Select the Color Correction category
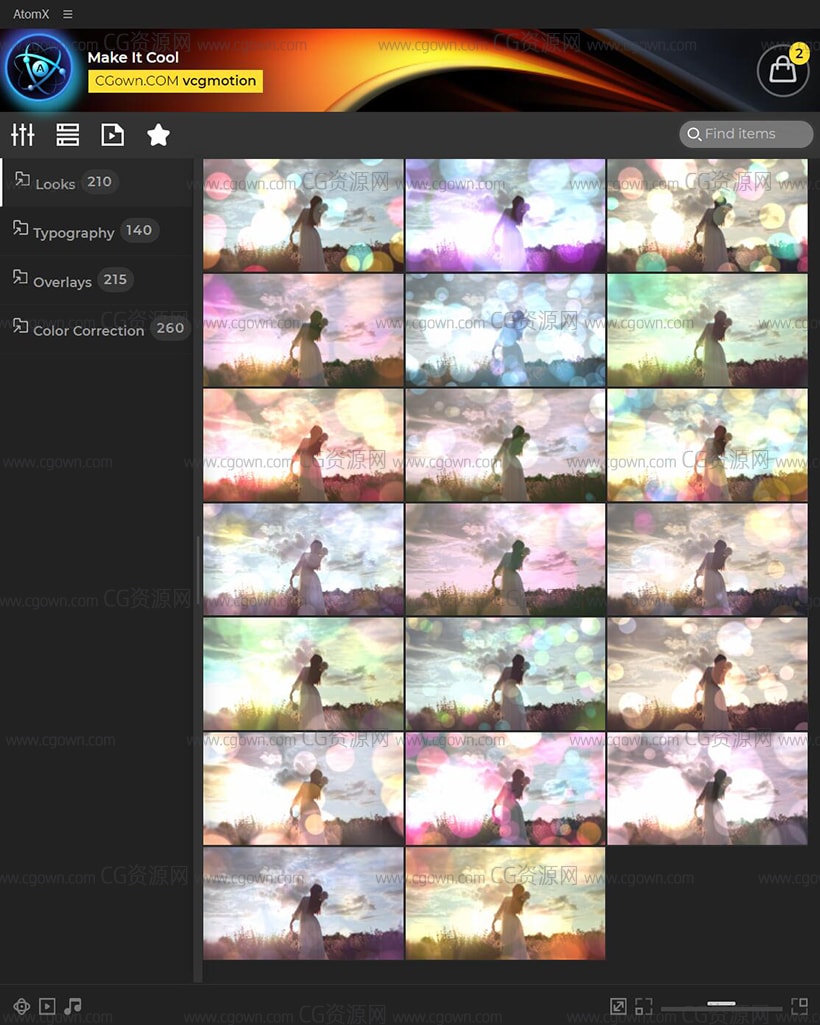This screenshot has width=820, height=1025. coord(97,329)
